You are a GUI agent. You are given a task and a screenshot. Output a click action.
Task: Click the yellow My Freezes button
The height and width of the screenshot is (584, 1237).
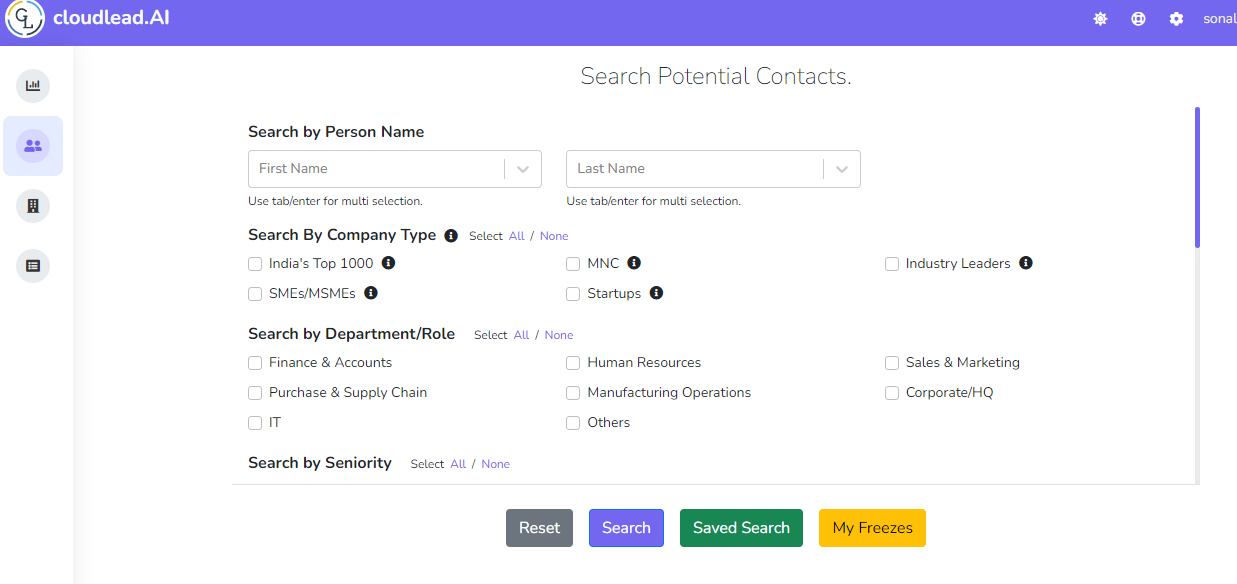click(872, 528)
